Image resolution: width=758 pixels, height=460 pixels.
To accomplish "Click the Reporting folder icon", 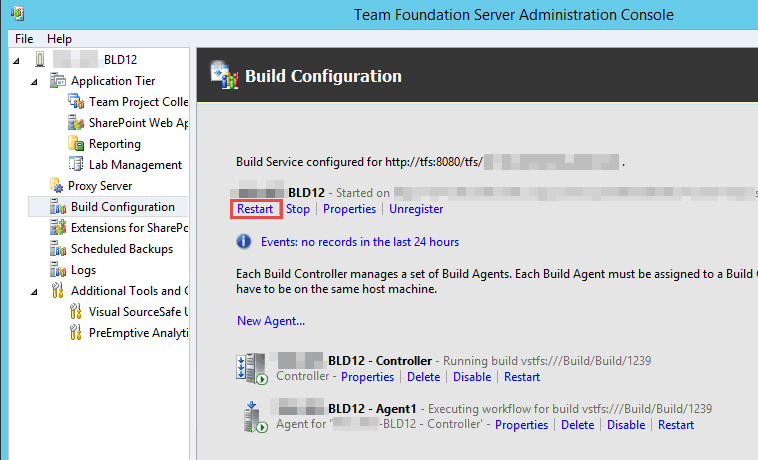I will [76, 144].
